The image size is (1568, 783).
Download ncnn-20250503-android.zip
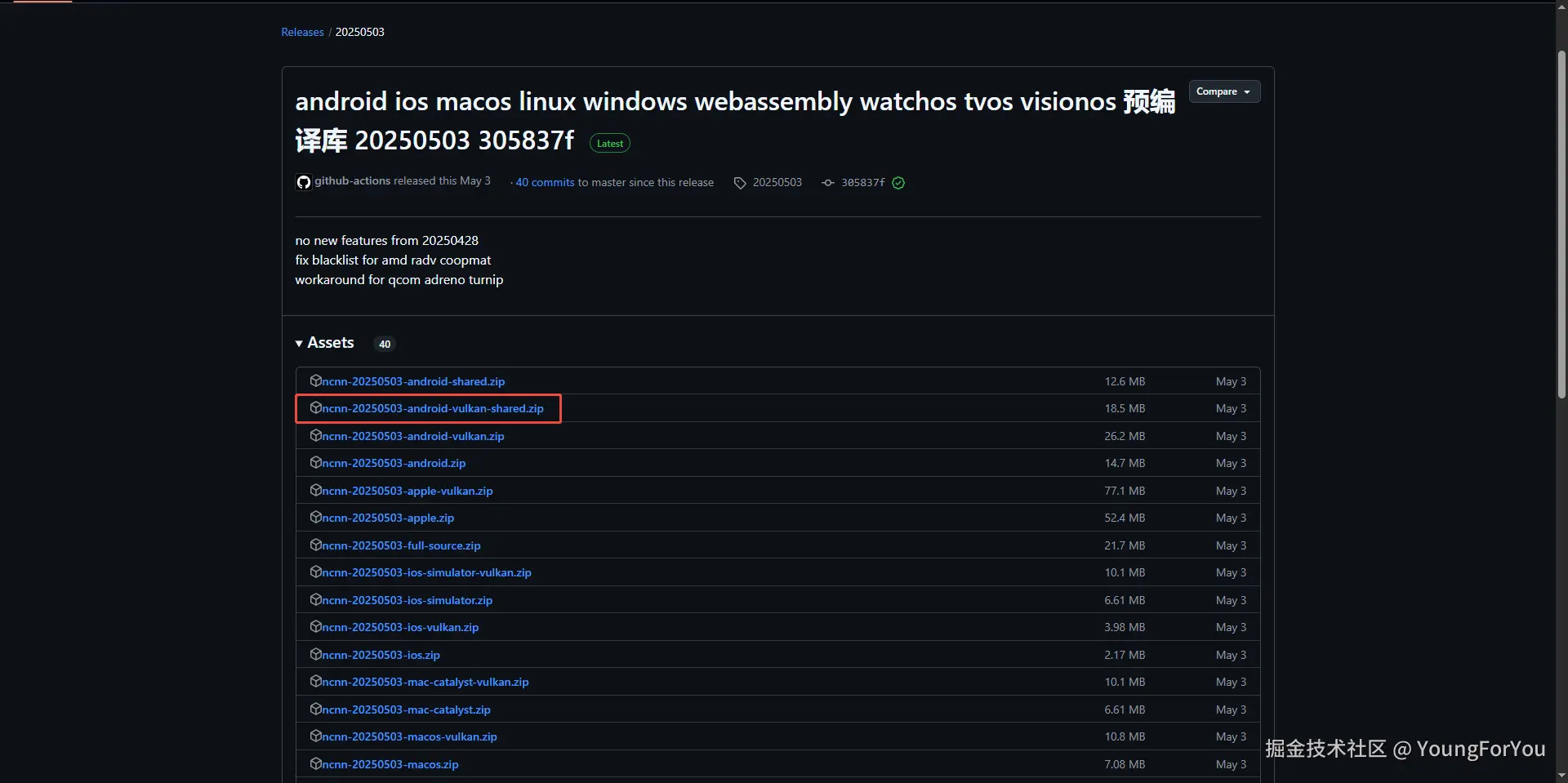point(394,463)
